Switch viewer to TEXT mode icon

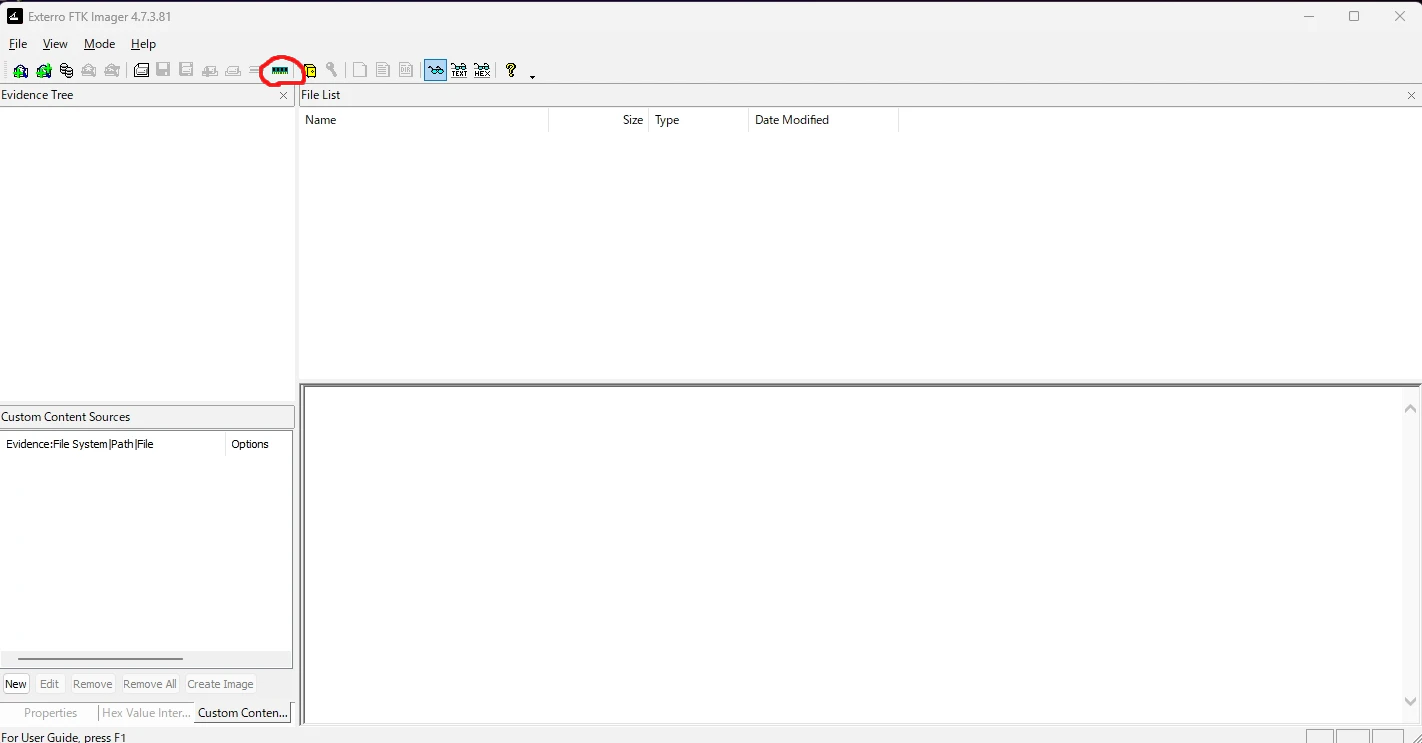click(459, 70)
